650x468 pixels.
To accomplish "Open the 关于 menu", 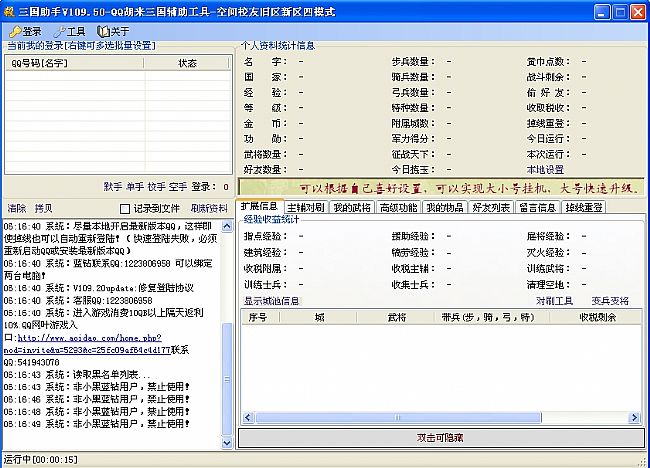I will (x=113, y=32).
